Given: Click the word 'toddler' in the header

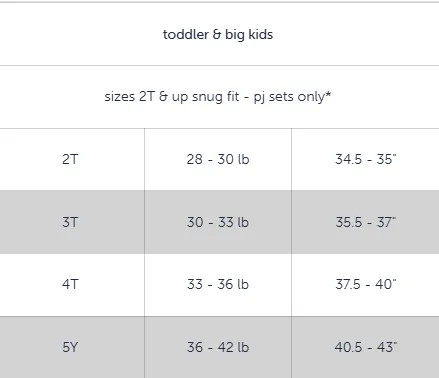Looking at the screenshot, I should pos(186,35).
